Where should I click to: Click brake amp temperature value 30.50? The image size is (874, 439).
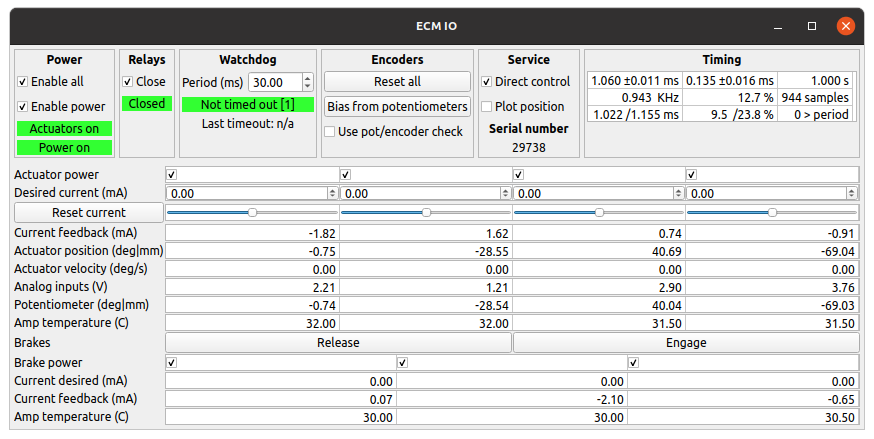coord(743,417)
